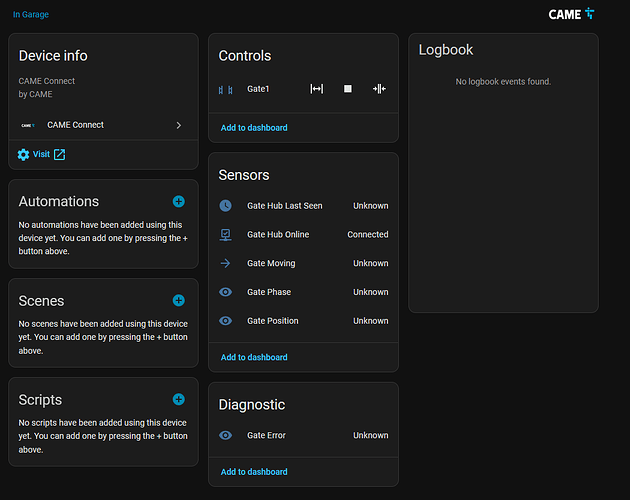Stop the Gate1 movement
The image size is (630, 500).
pos(348,89)
